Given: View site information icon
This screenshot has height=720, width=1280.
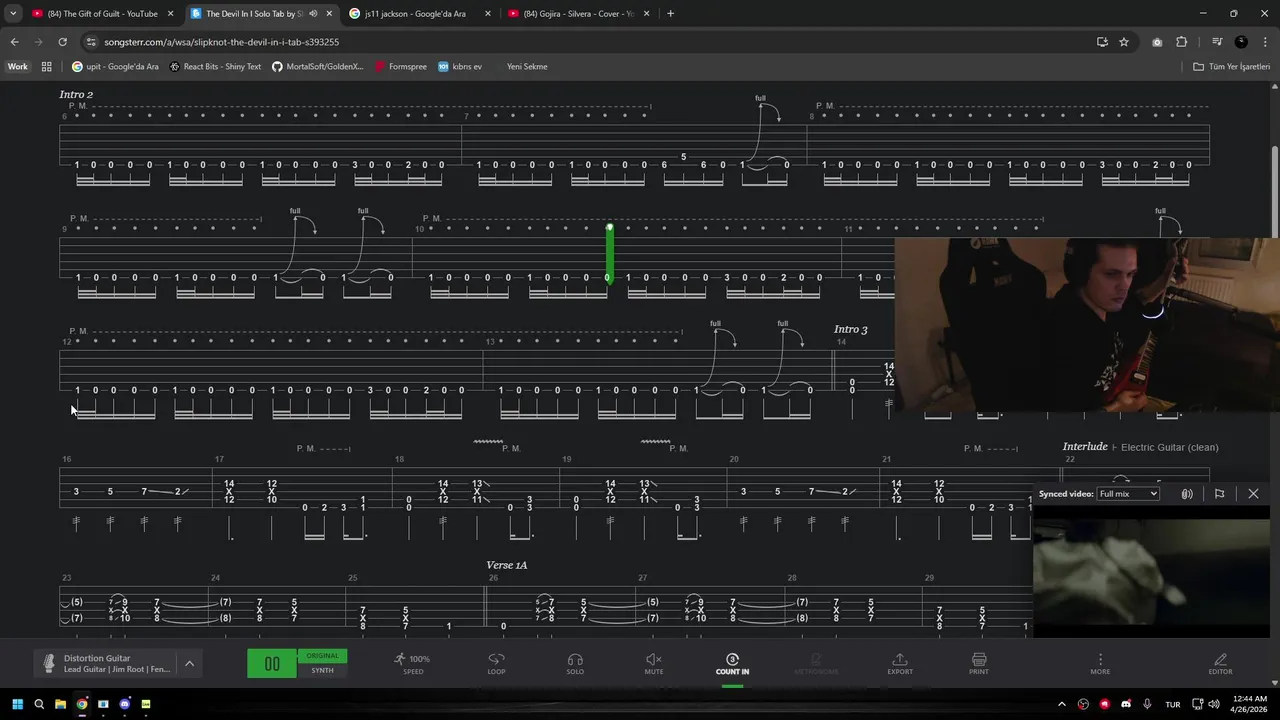Looking at the screenshot, I should click(x=91, y=42).
